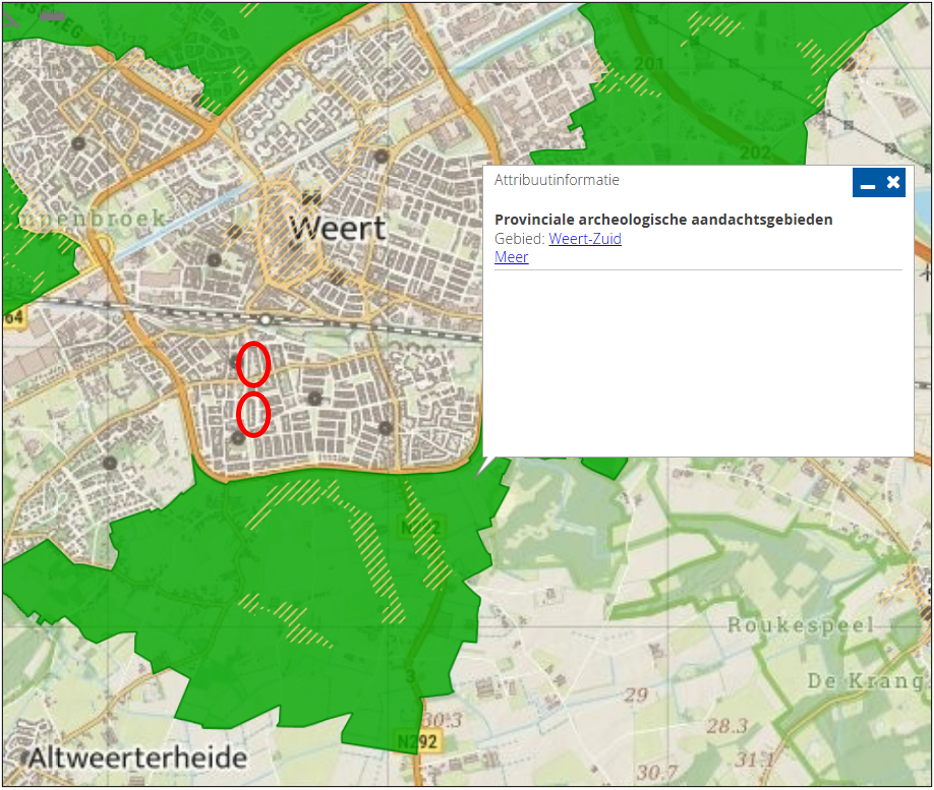Screen dimensions: 934x790
Task: Click the gray POI marker near Altweerterheide
Action: (x=24, y=755)
